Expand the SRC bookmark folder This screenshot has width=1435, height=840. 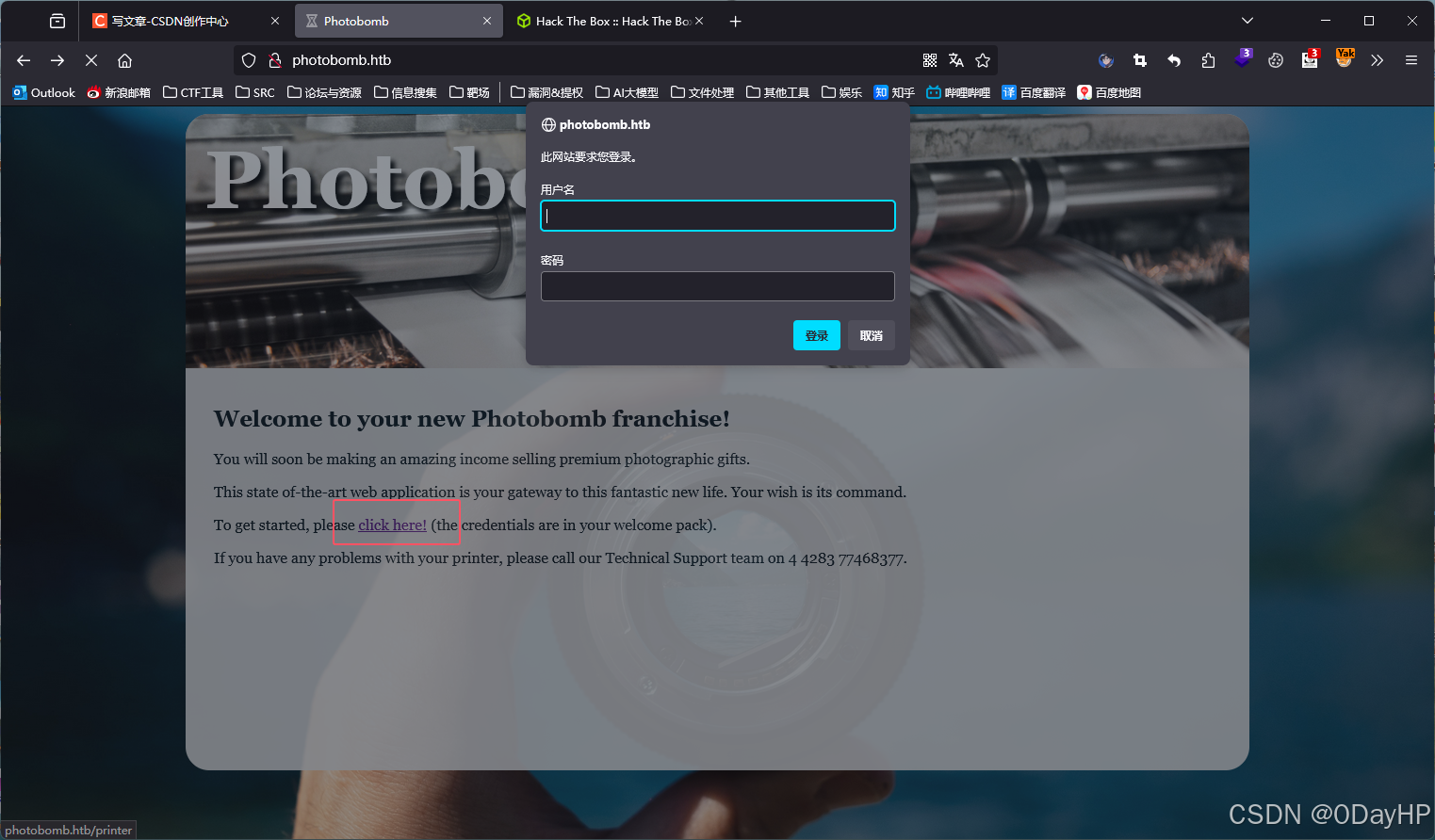(x=255, y=92)
